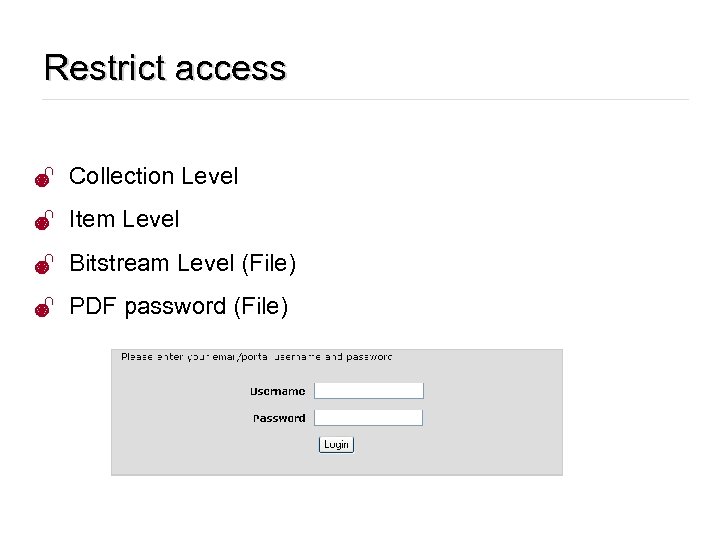Select the PDF password bullet text
This screenshot has height=540, width=720.
178,306
